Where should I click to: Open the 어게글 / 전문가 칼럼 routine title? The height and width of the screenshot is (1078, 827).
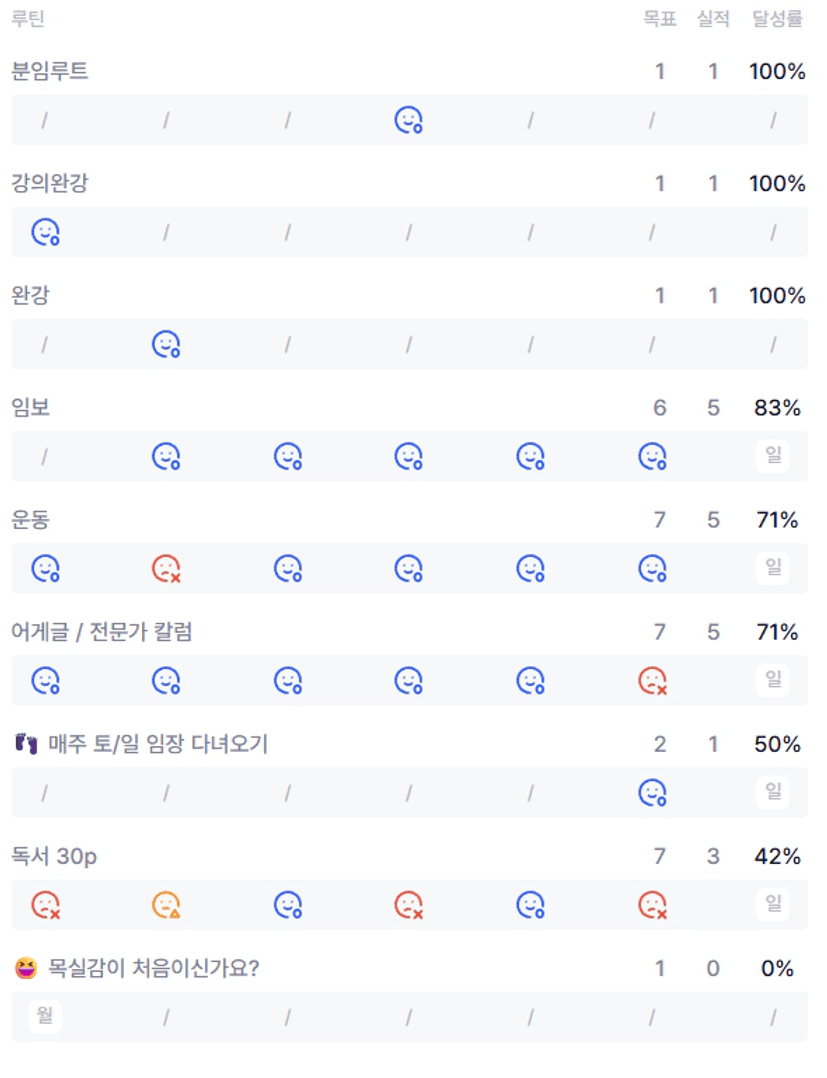click(x=101, y=632)
